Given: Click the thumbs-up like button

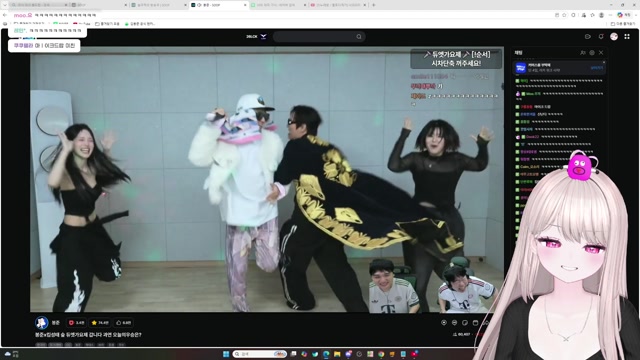Looking at the screenshot, I should click(x=124, y=323).
